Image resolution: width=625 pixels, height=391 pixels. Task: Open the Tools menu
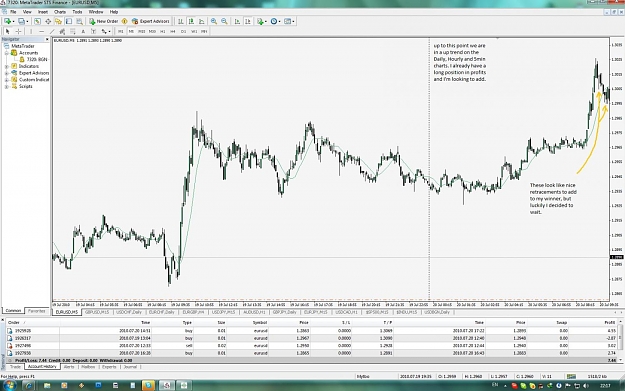pyautogui.click(x=77, y=12)
